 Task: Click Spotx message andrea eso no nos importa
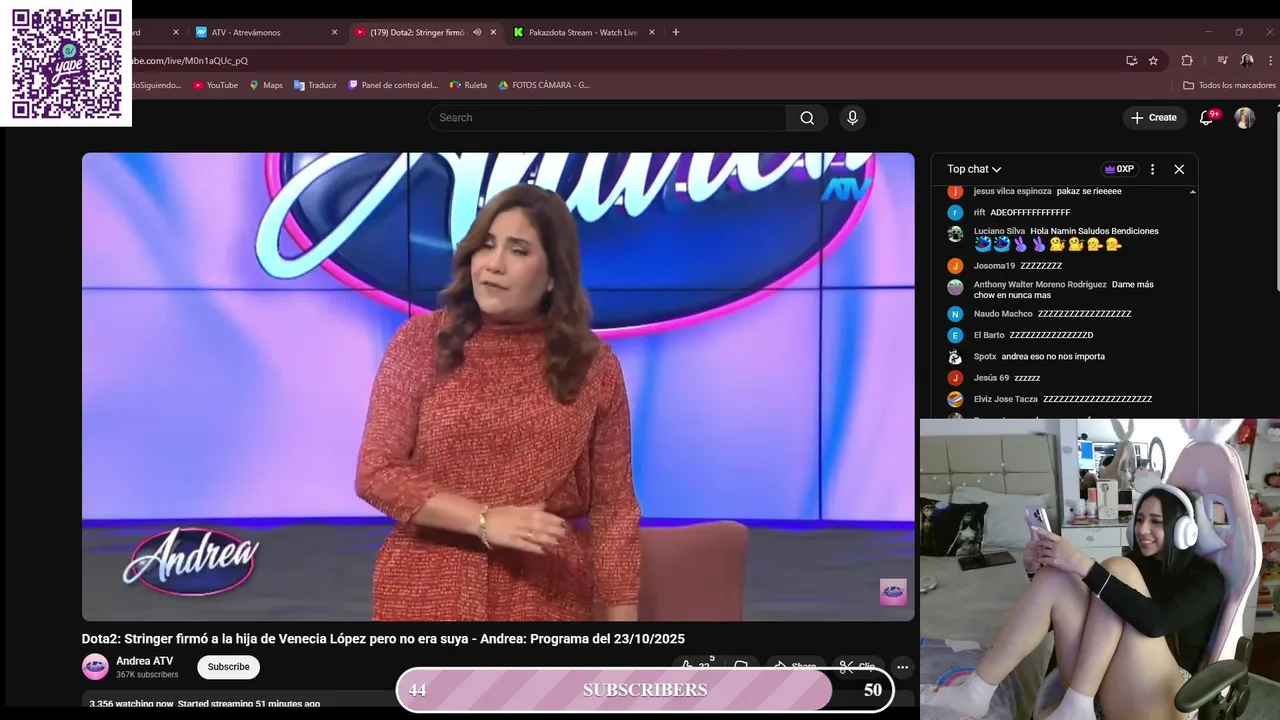[1053, 356]
